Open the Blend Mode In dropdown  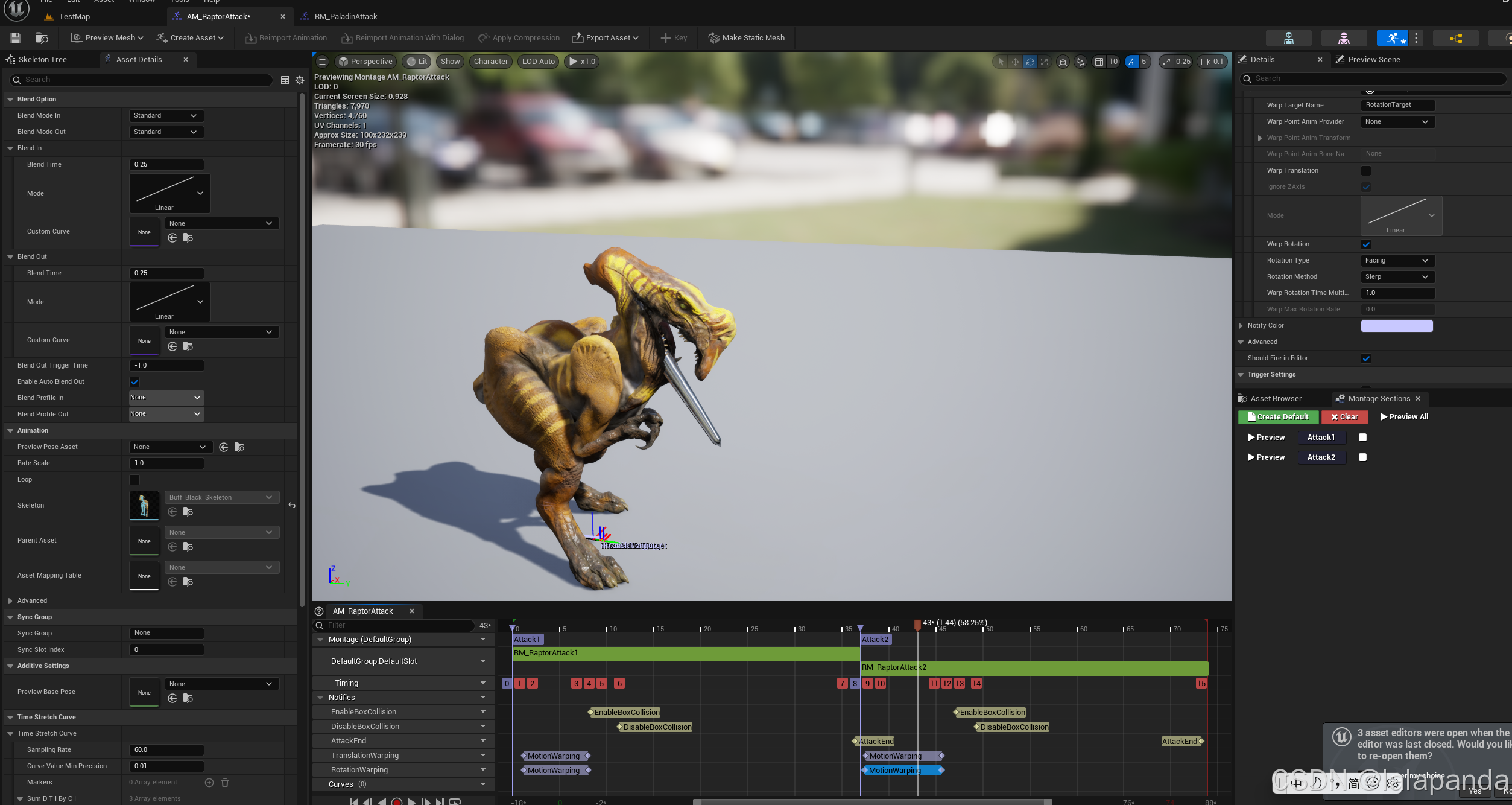tap(166, 115)
